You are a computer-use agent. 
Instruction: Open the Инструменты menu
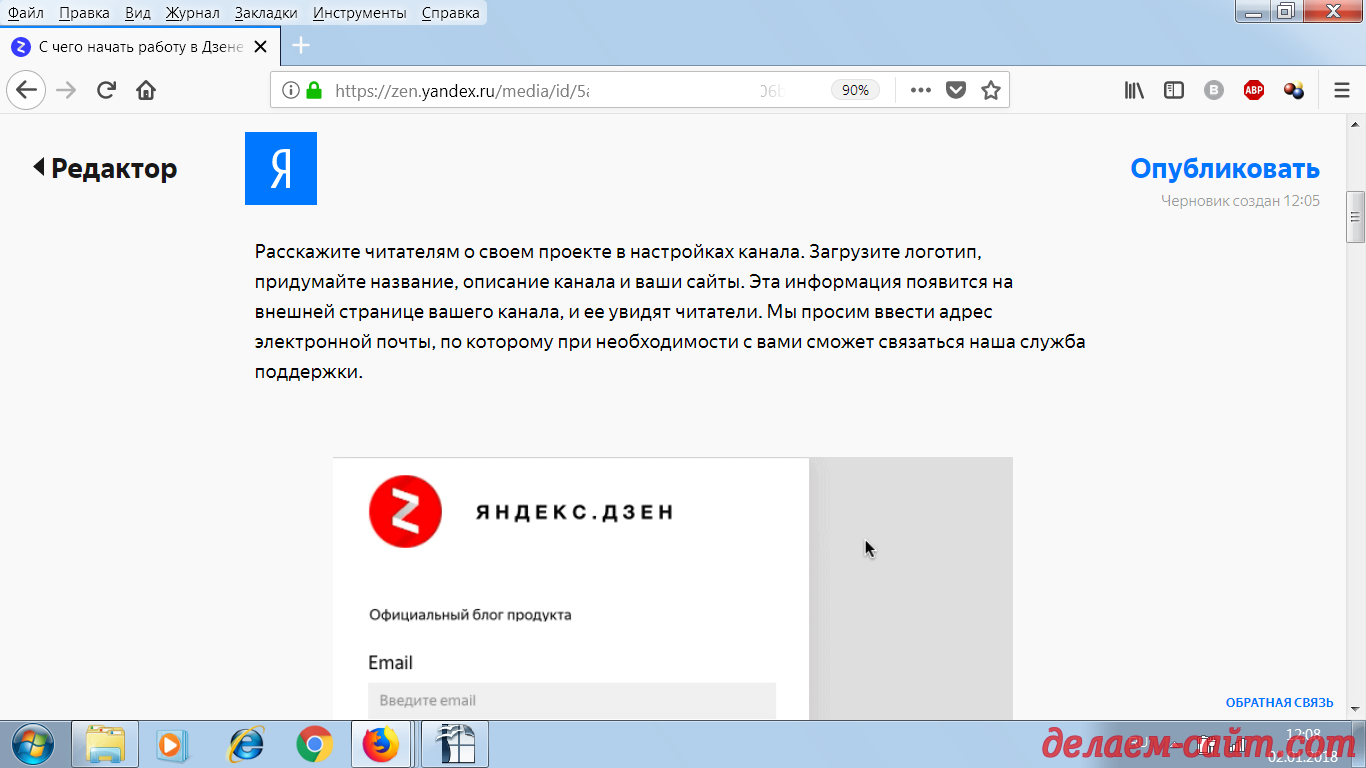pyautogui.click(x=359, y=13)
